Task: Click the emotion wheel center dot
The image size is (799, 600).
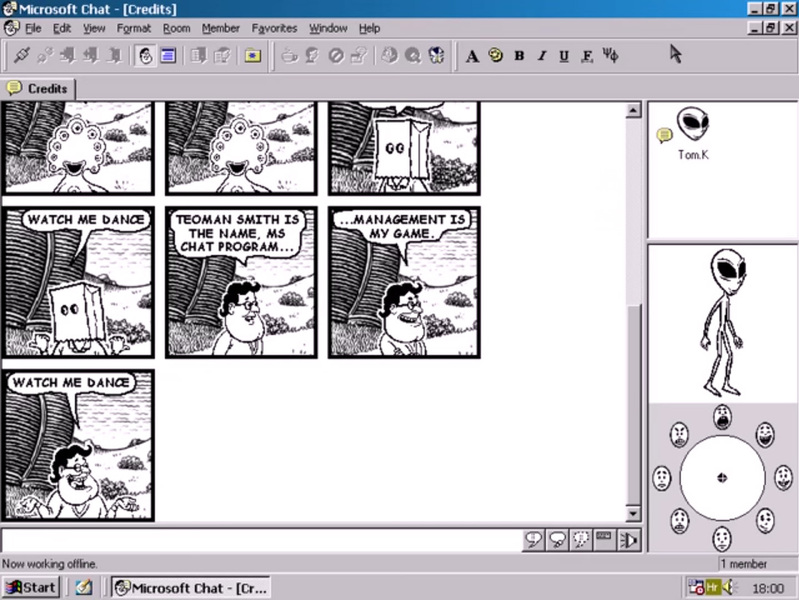Action: [722, 478]
